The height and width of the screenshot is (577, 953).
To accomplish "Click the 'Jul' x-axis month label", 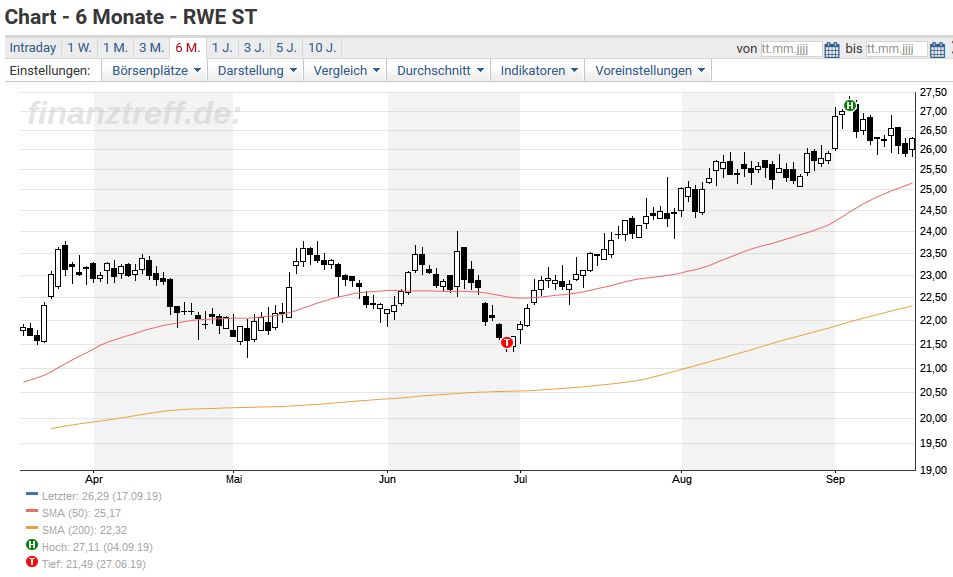I will [520, 479].
